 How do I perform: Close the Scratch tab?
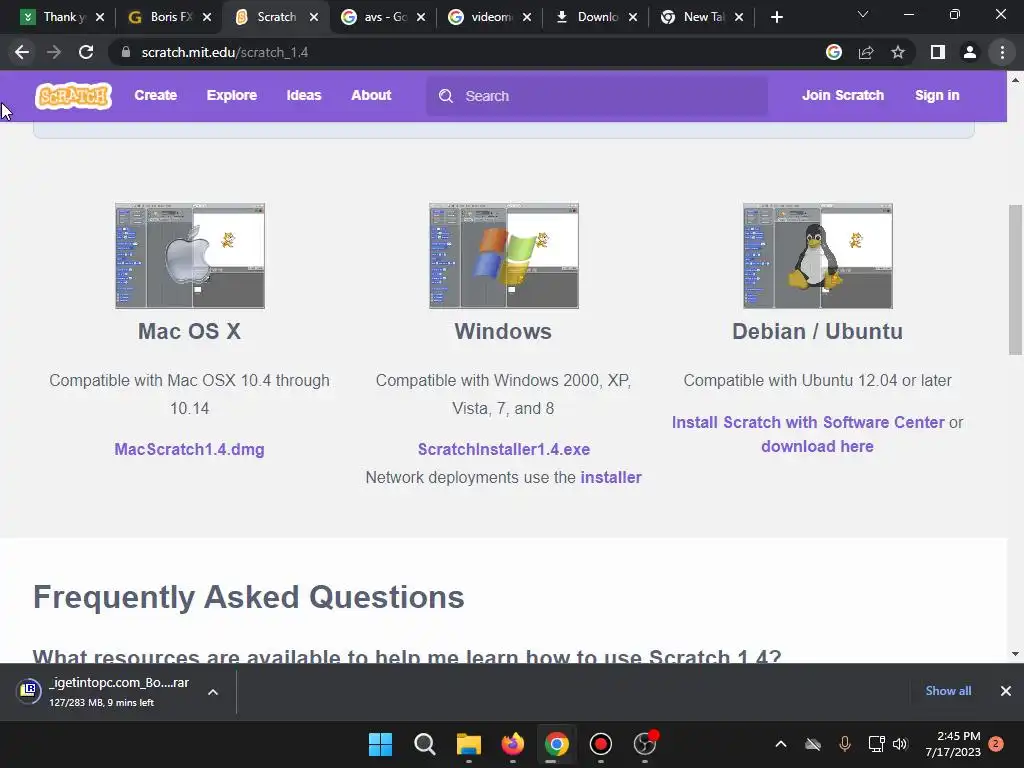pos(314,17)
